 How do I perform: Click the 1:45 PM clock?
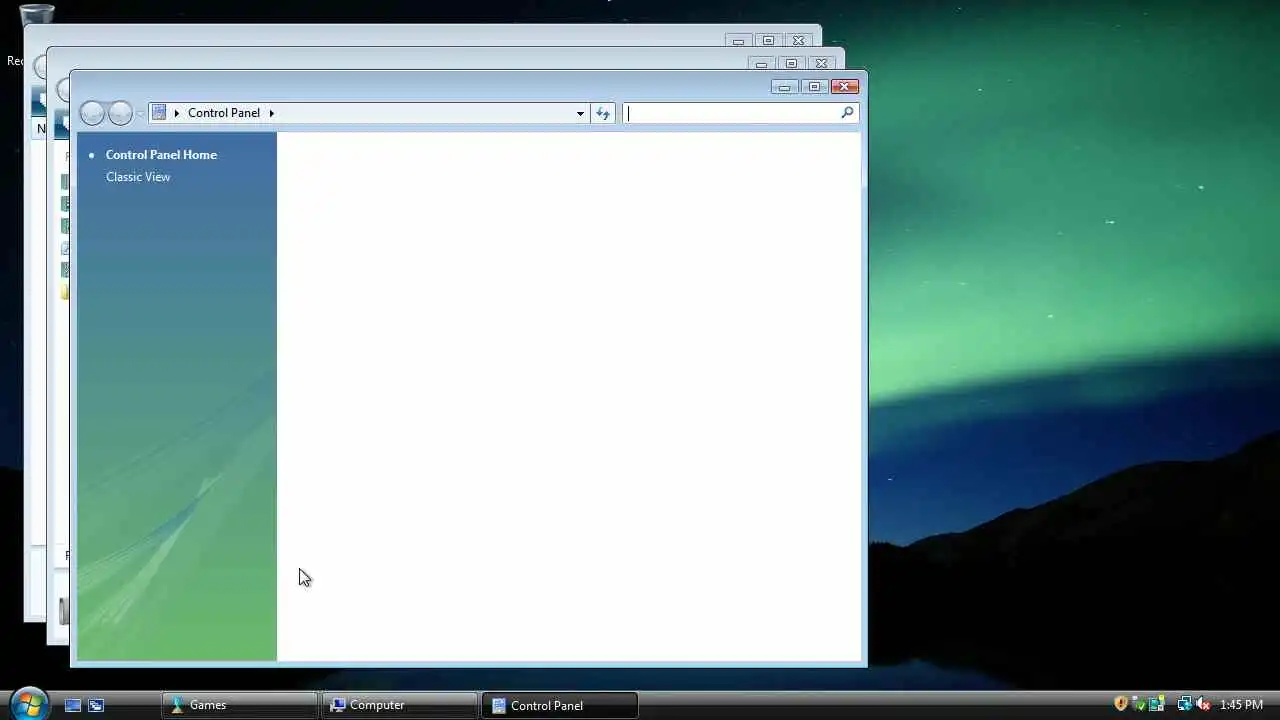(1241, 705)
